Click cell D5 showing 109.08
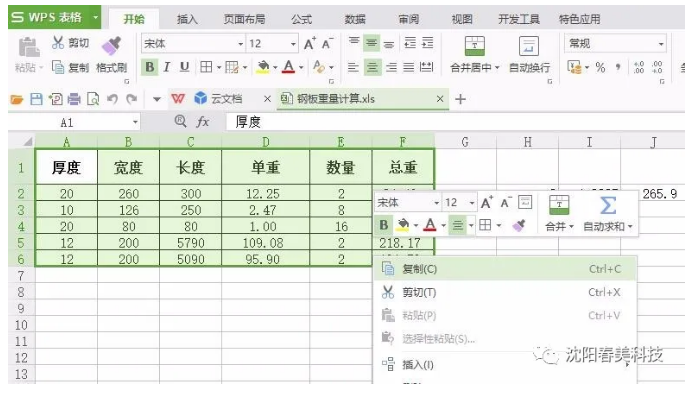Image resolution: width=692 pixels, height=394 pixels. point(265,243)
